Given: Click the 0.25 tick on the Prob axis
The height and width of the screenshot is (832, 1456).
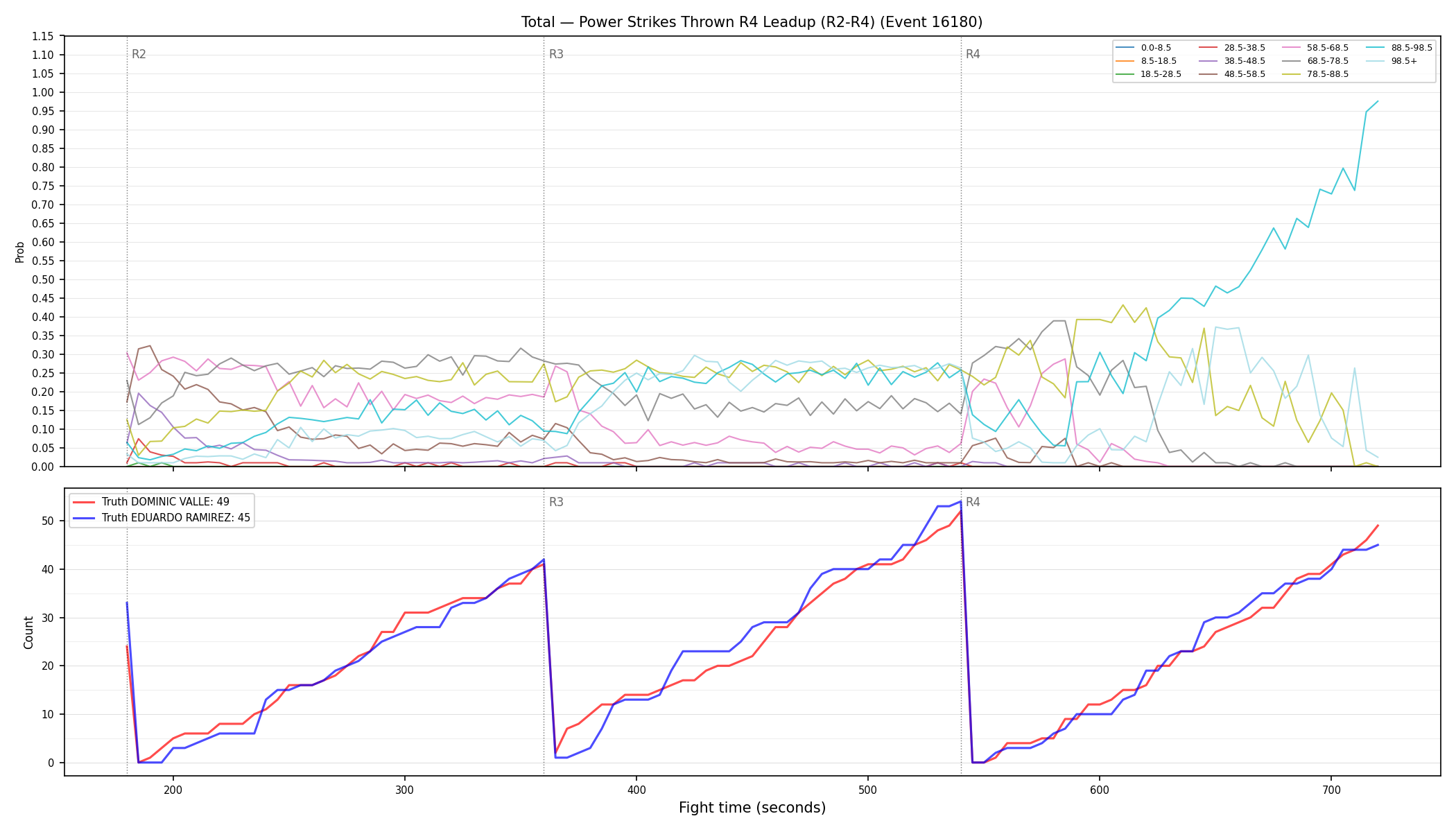Looking at the screenshot, I should tap(42, 373).
